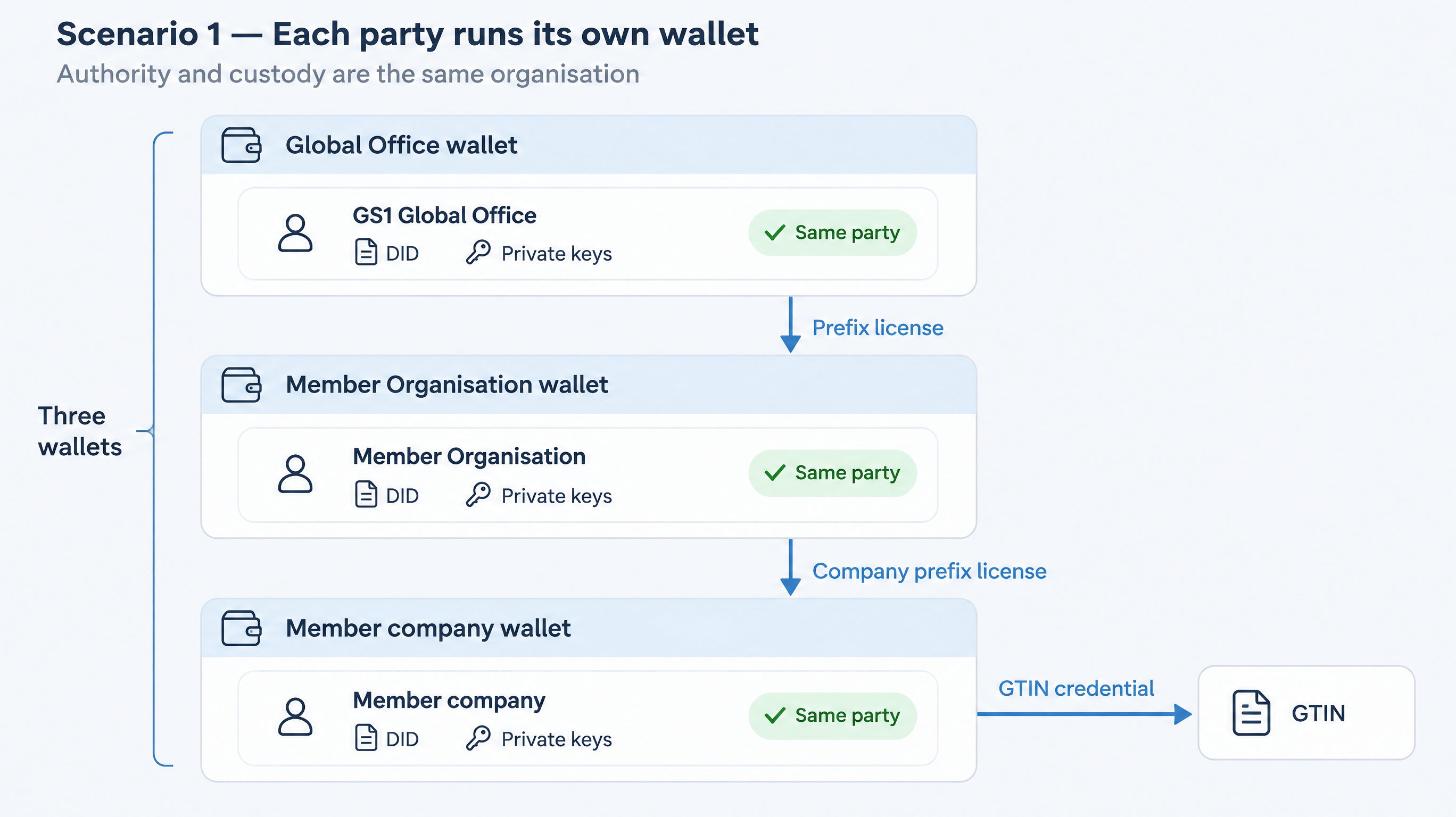Click the key icon under GS1 Global Office
Screen dimensions: 1456x817
[478, 252]
